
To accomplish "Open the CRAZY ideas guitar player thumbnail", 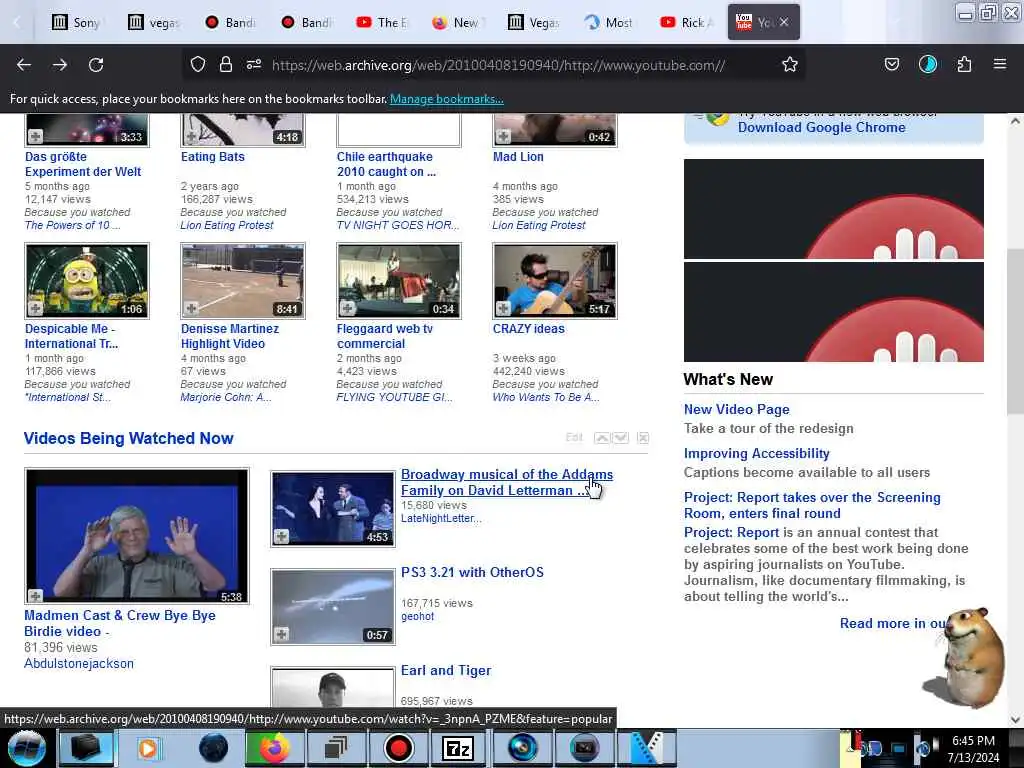I will point(555,281).
